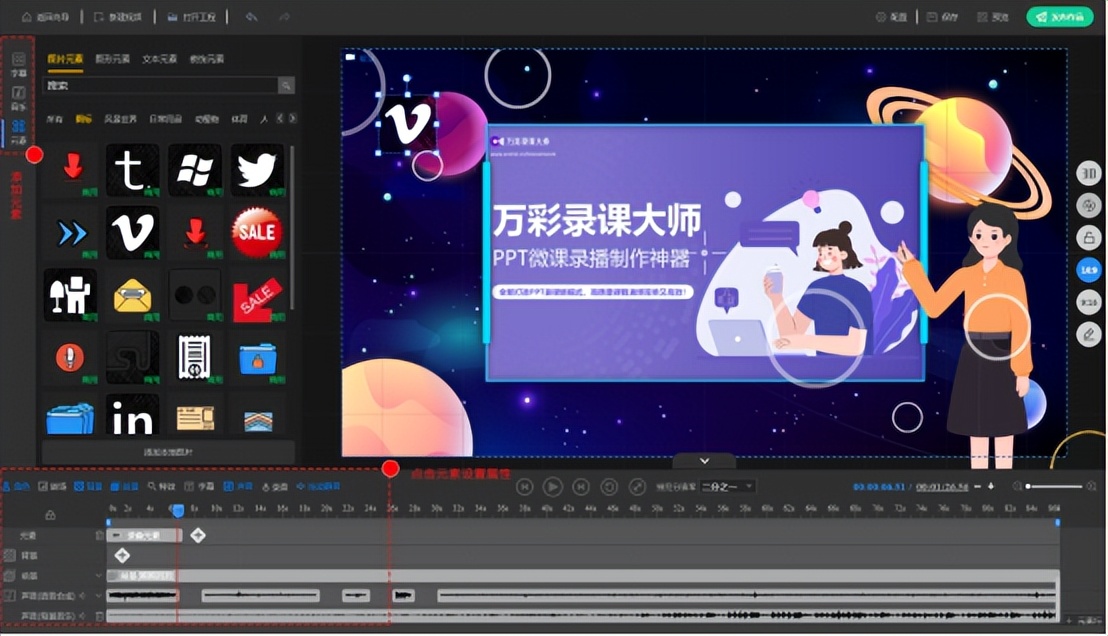Screen dimensions: 1108x636
Task: Click the green publish button top right
Action: (x=1060, y=17)
